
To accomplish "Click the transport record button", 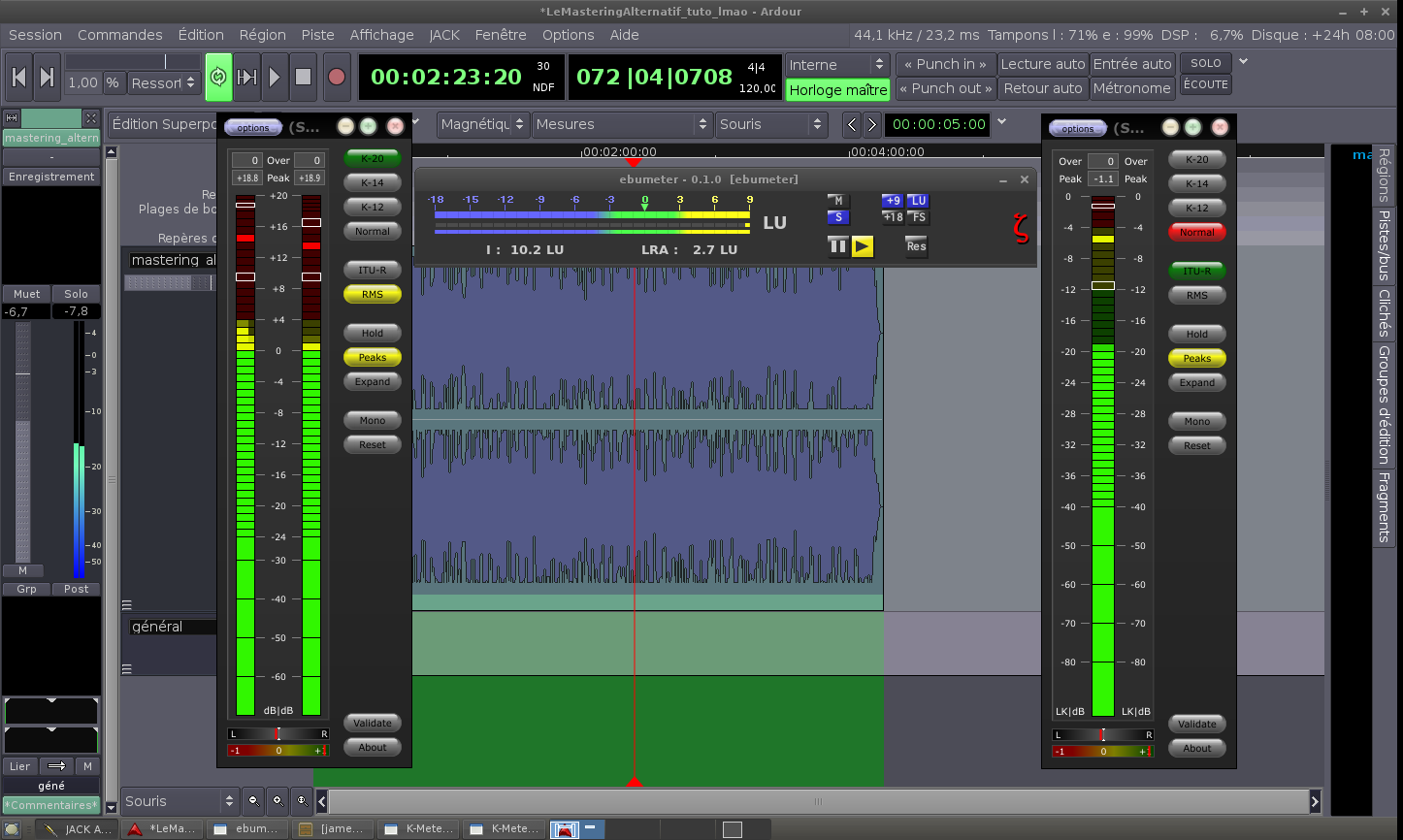I will (x=337, y=78).
